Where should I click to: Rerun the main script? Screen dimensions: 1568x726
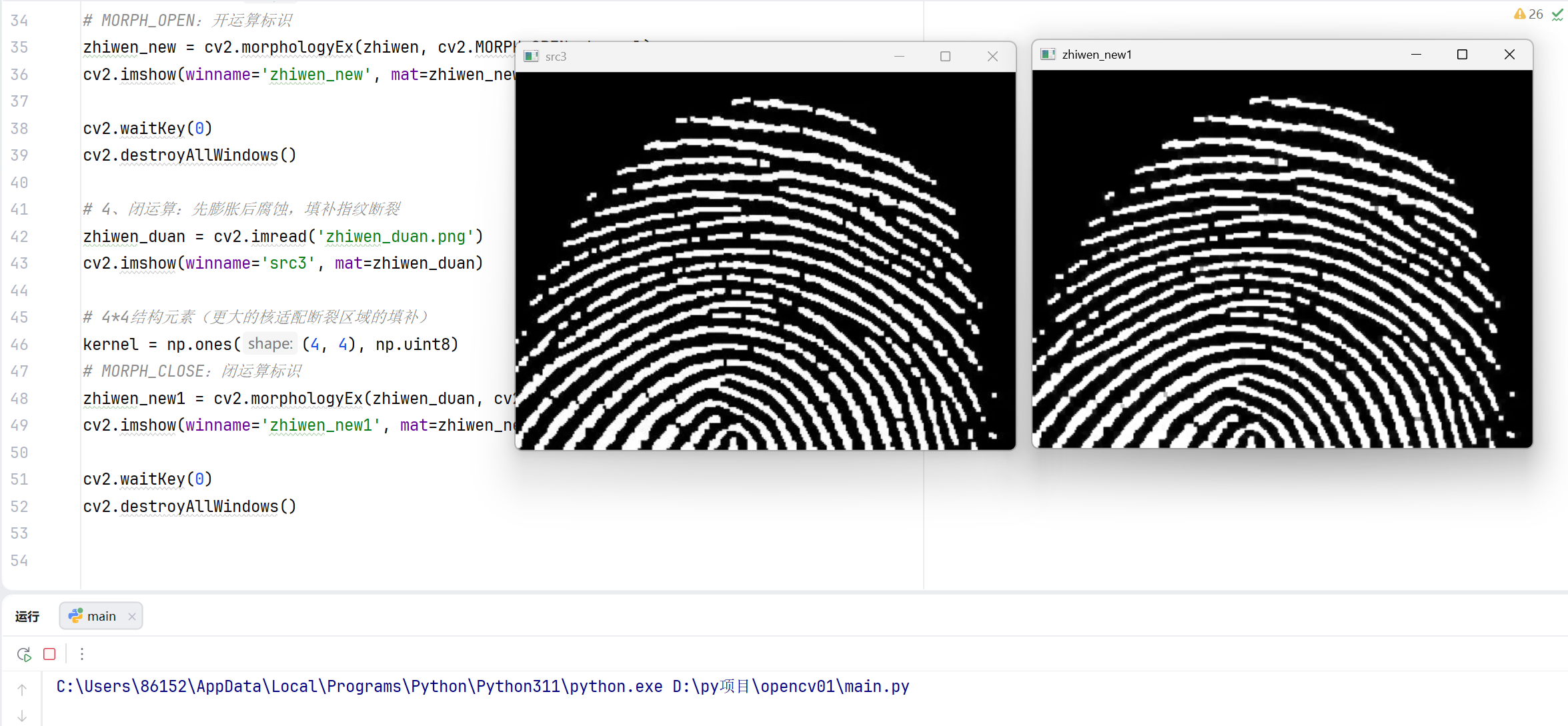point(24,654)
